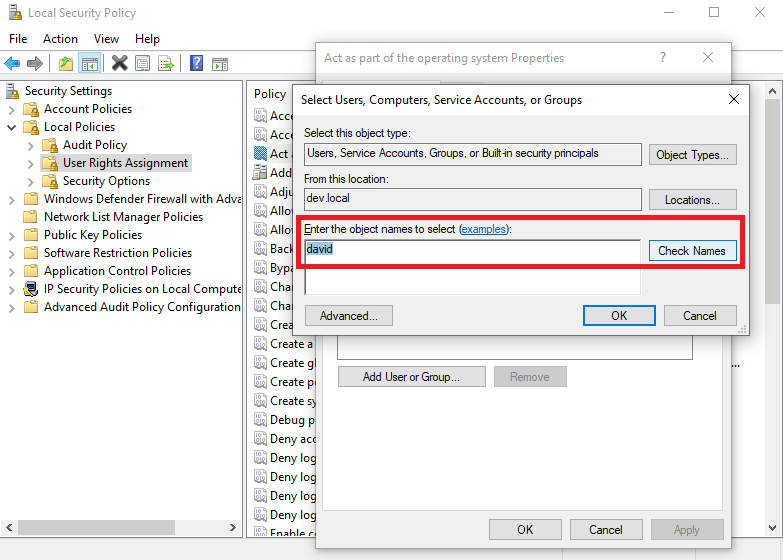Viewport: 783px width, 560px height.
Task: Open the Action menu
Action: (60, 39)
